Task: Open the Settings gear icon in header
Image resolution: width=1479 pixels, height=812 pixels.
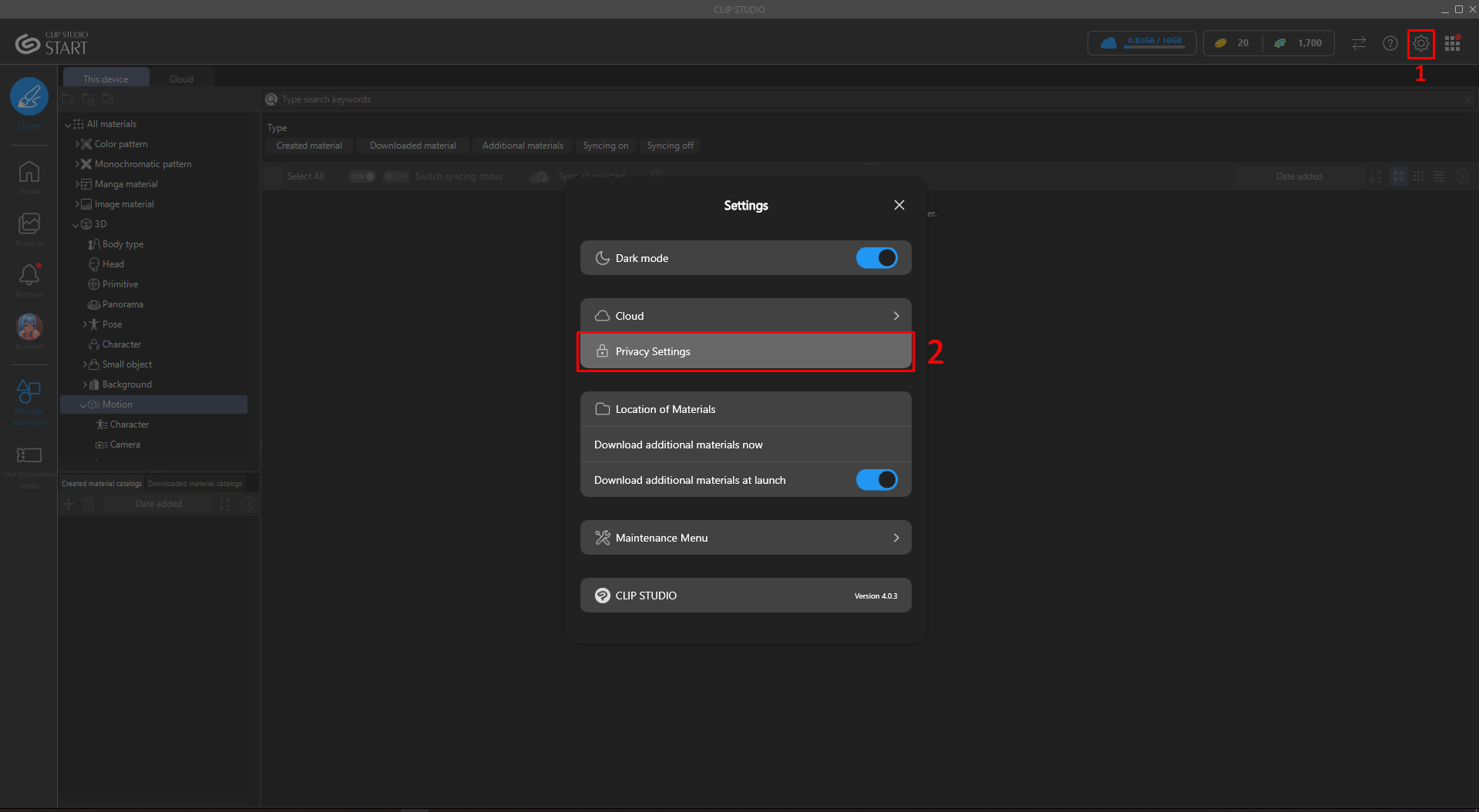Action: click(x=1420, y=44)
